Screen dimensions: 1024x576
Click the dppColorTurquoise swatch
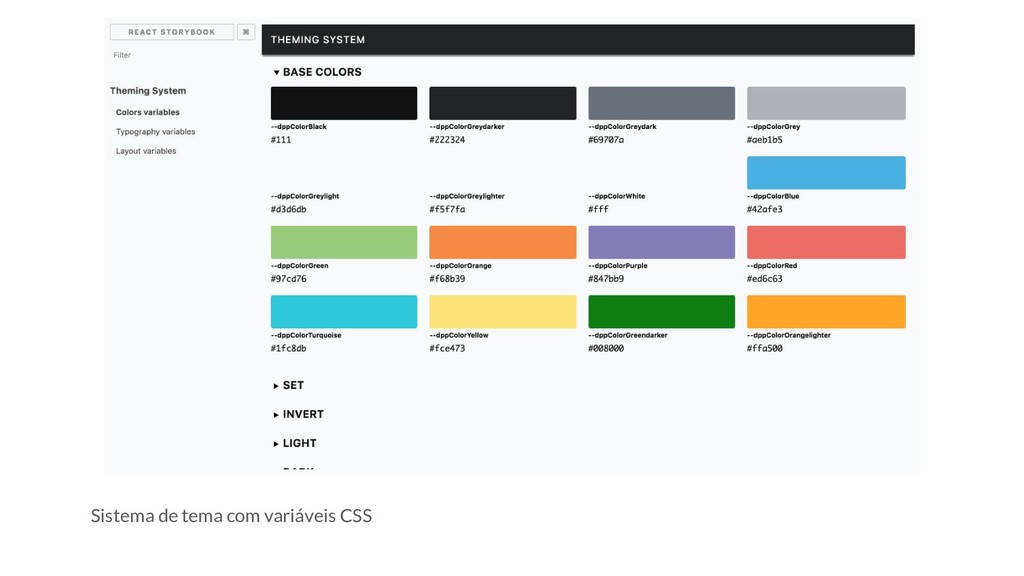344,312
